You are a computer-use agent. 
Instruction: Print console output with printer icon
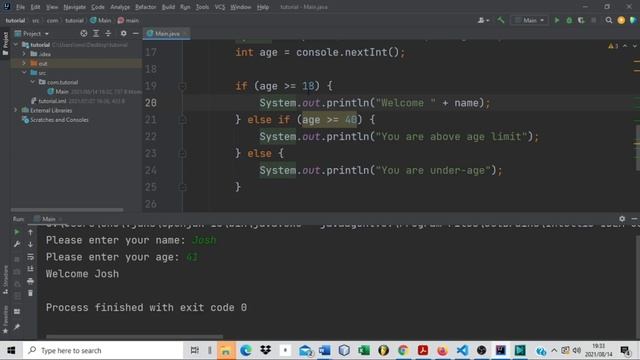coord(30,281)
